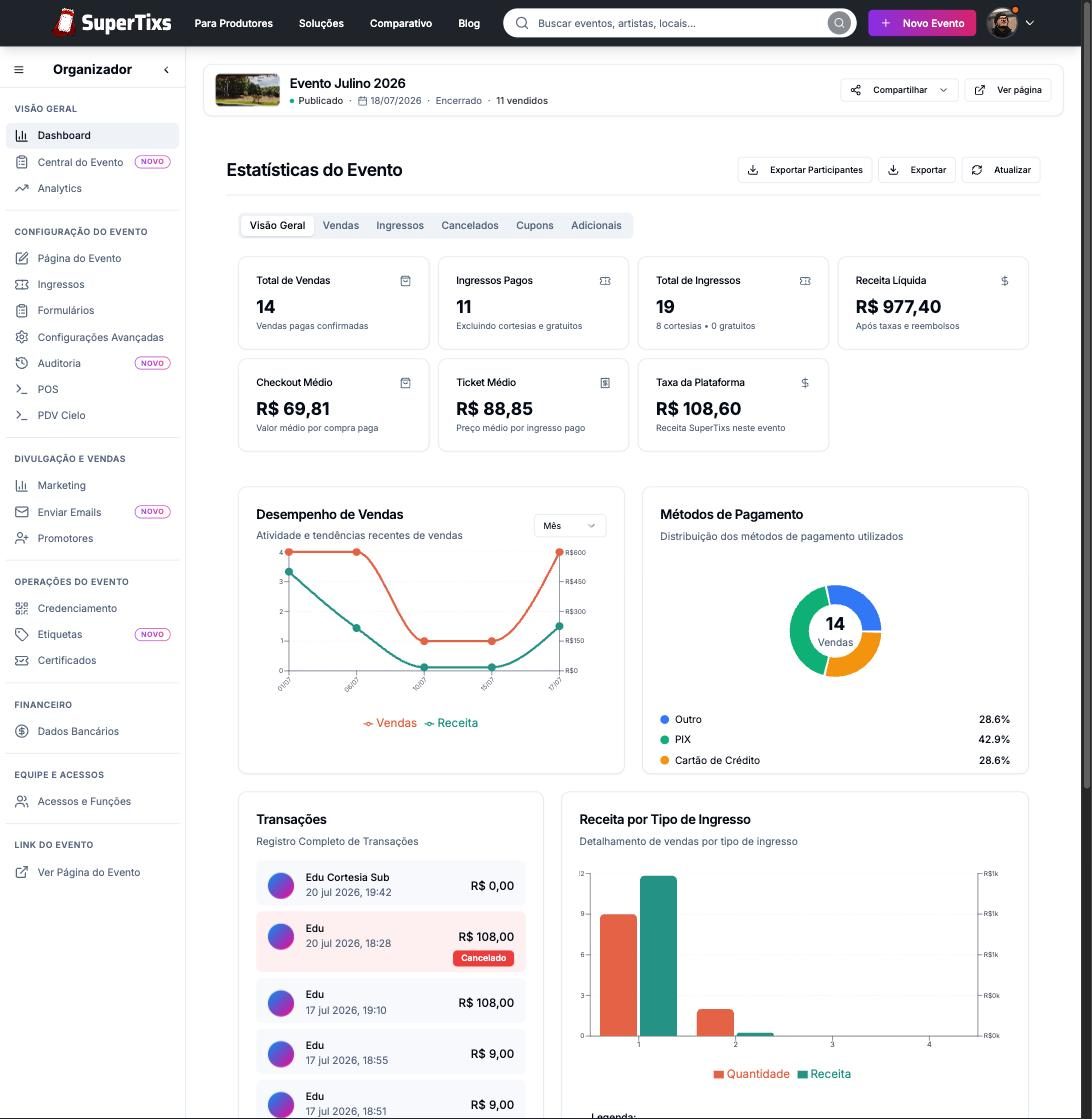Expand the account menu arrow beside avatar
Viewport: 1092px width, 1119px height.
coord(1030,23)
